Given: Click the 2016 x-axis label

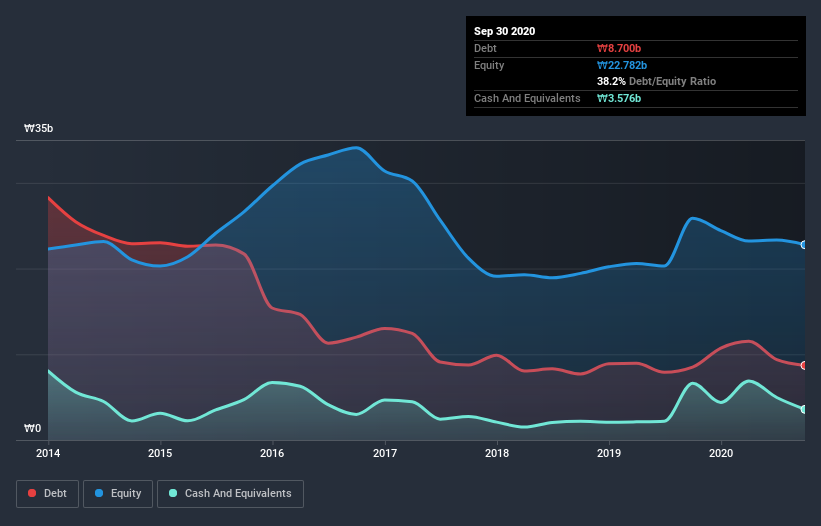Looking at the screenshot, I should click(272, 453).
